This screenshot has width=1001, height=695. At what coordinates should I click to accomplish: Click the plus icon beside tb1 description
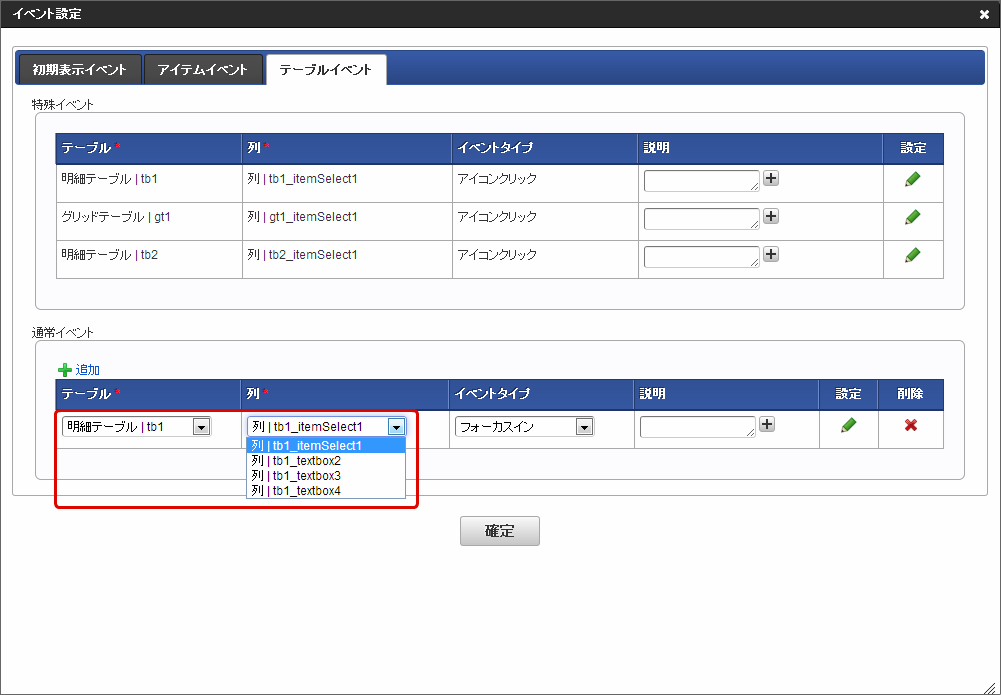tap(771, 178)
